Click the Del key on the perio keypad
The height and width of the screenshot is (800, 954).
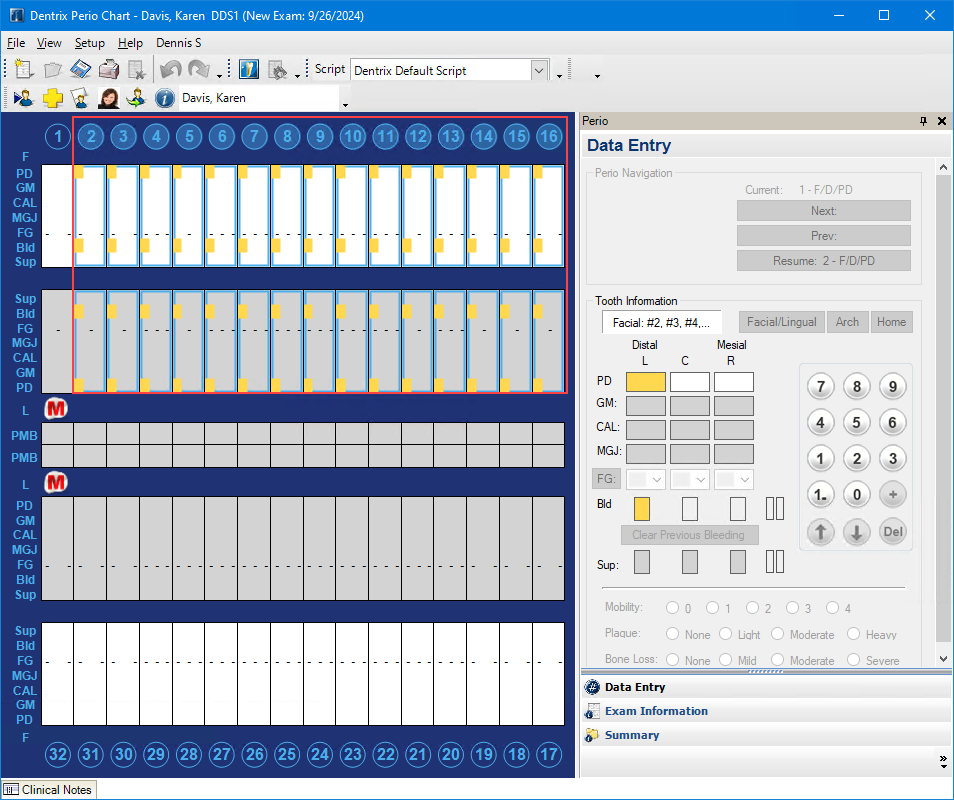892,532
